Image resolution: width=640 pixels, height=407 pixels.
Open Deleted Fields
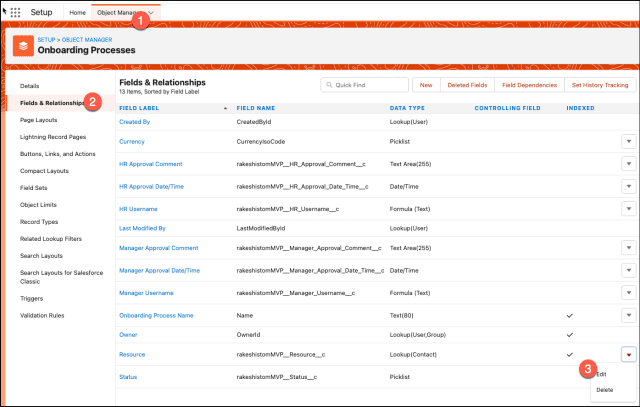467,86
